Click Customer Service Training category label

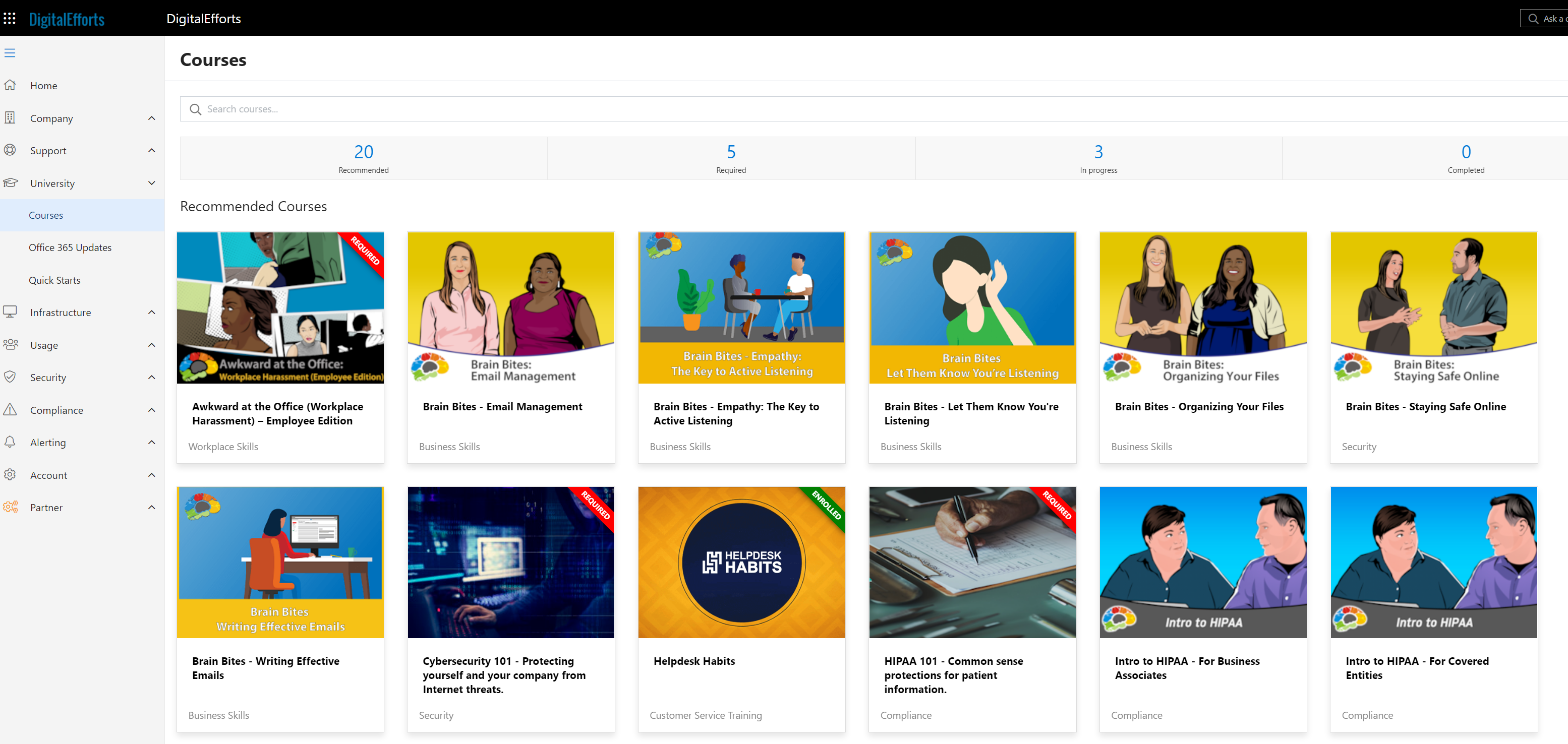(x=706, y=715)
